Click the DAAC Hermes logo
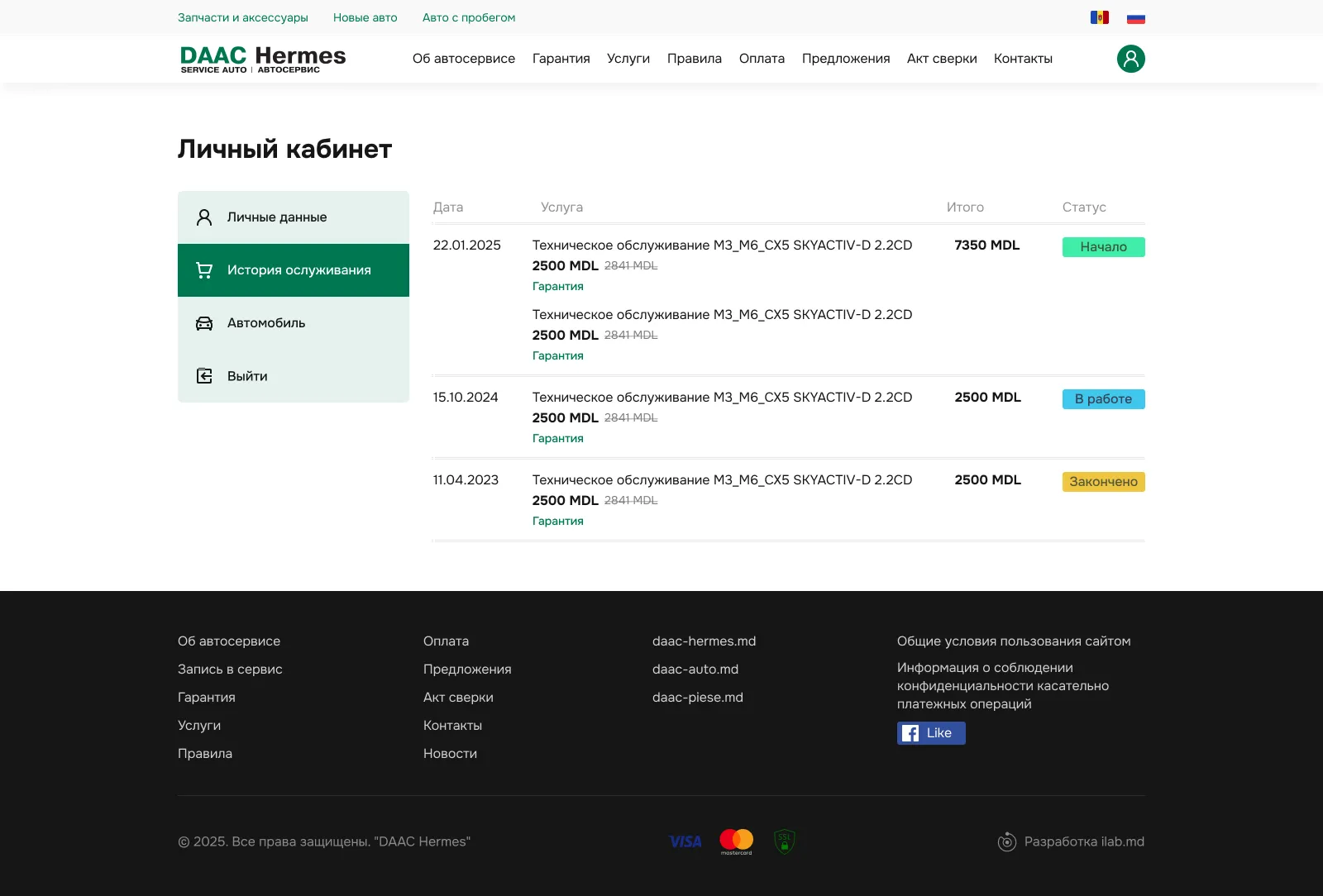 [x=263, y=59]
